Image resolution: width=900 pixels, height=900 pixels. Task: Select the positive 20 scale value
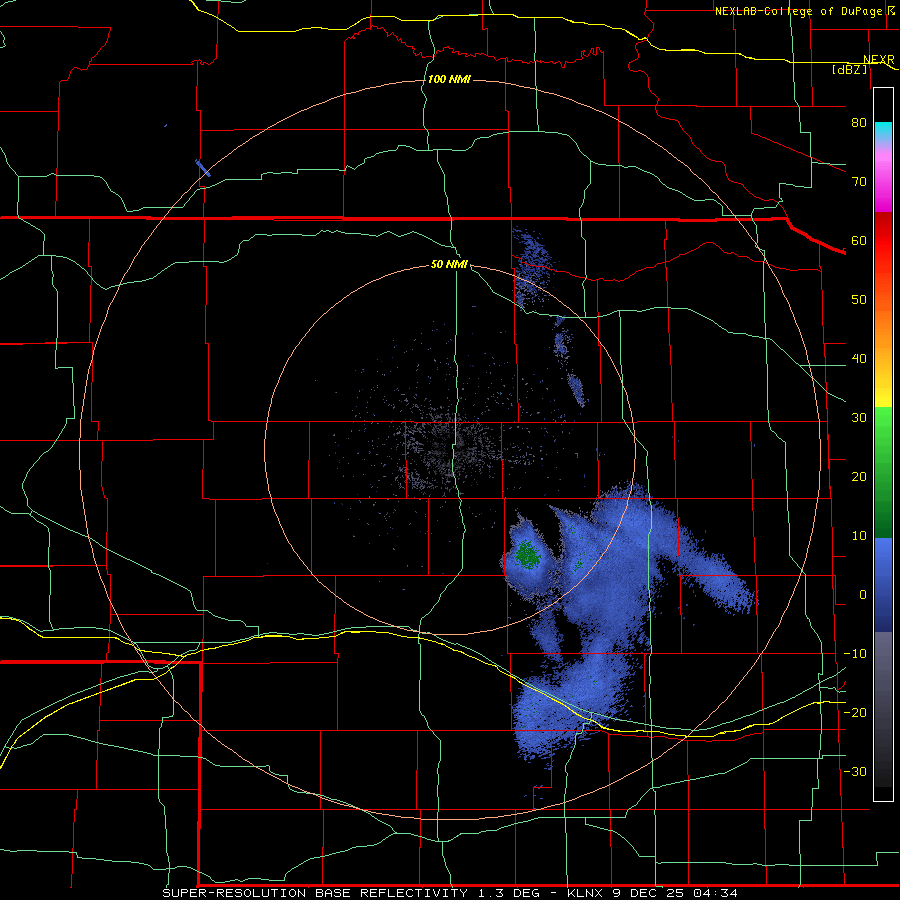(859, 476)
